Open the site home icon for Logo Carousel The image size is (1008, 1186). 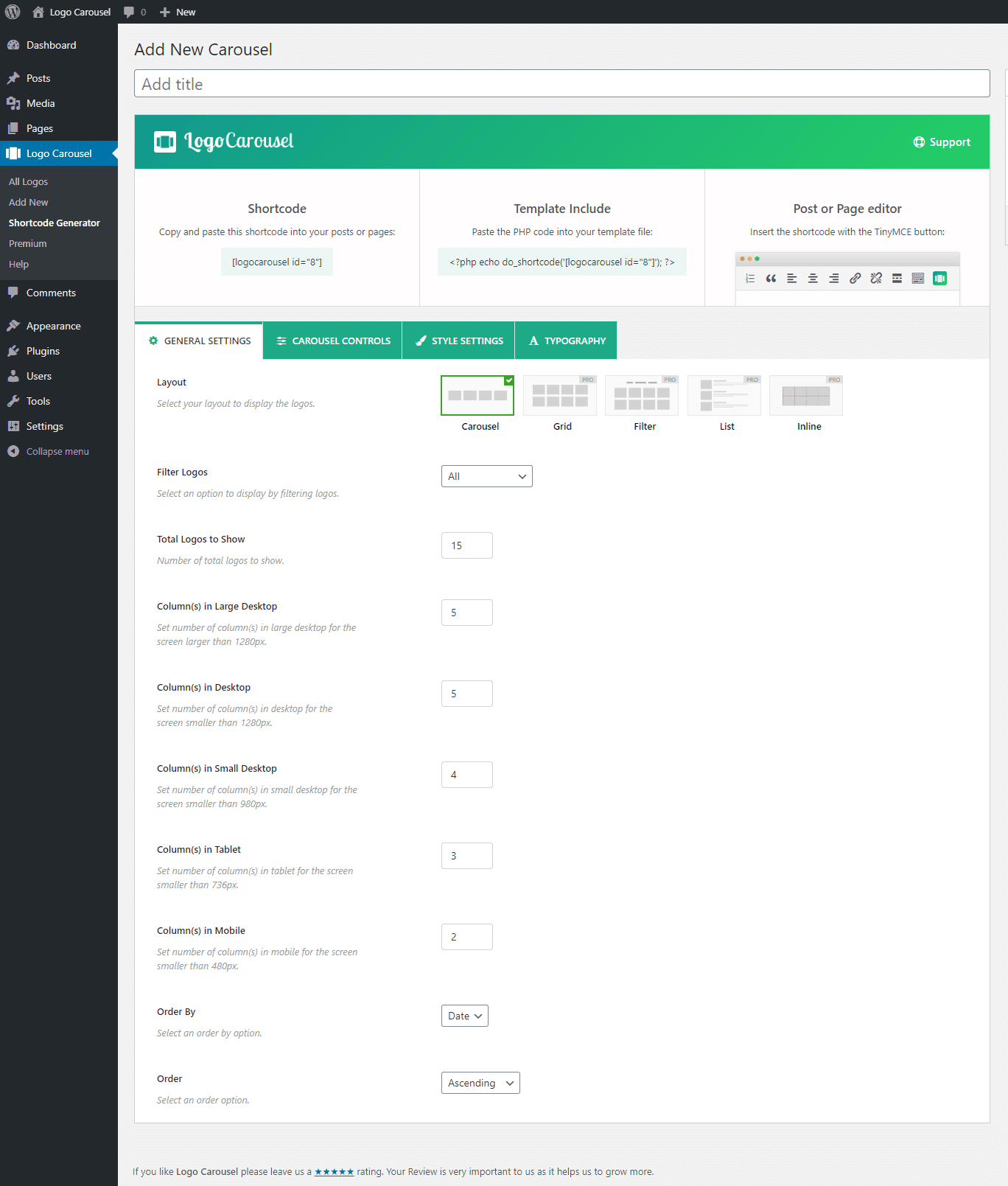38,12
